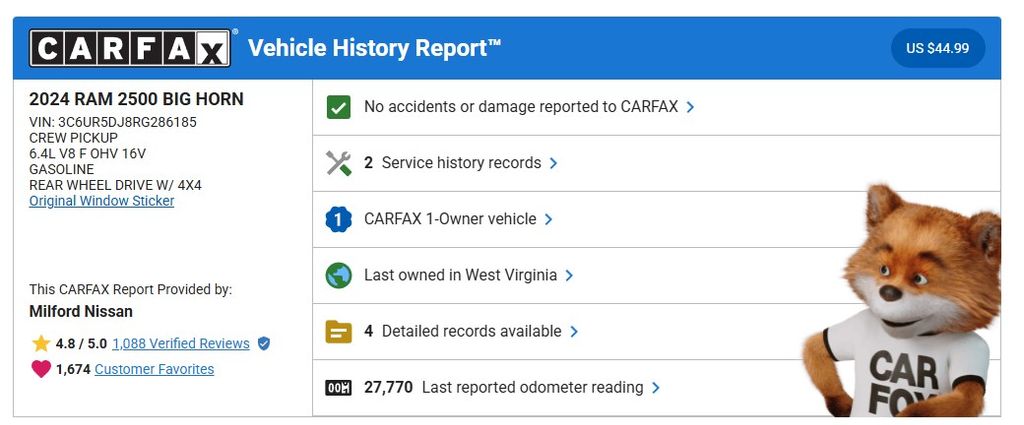Click the blue 1-Owner badge icon
Screen dimensions: 1024x425
(x=339, y=219)
